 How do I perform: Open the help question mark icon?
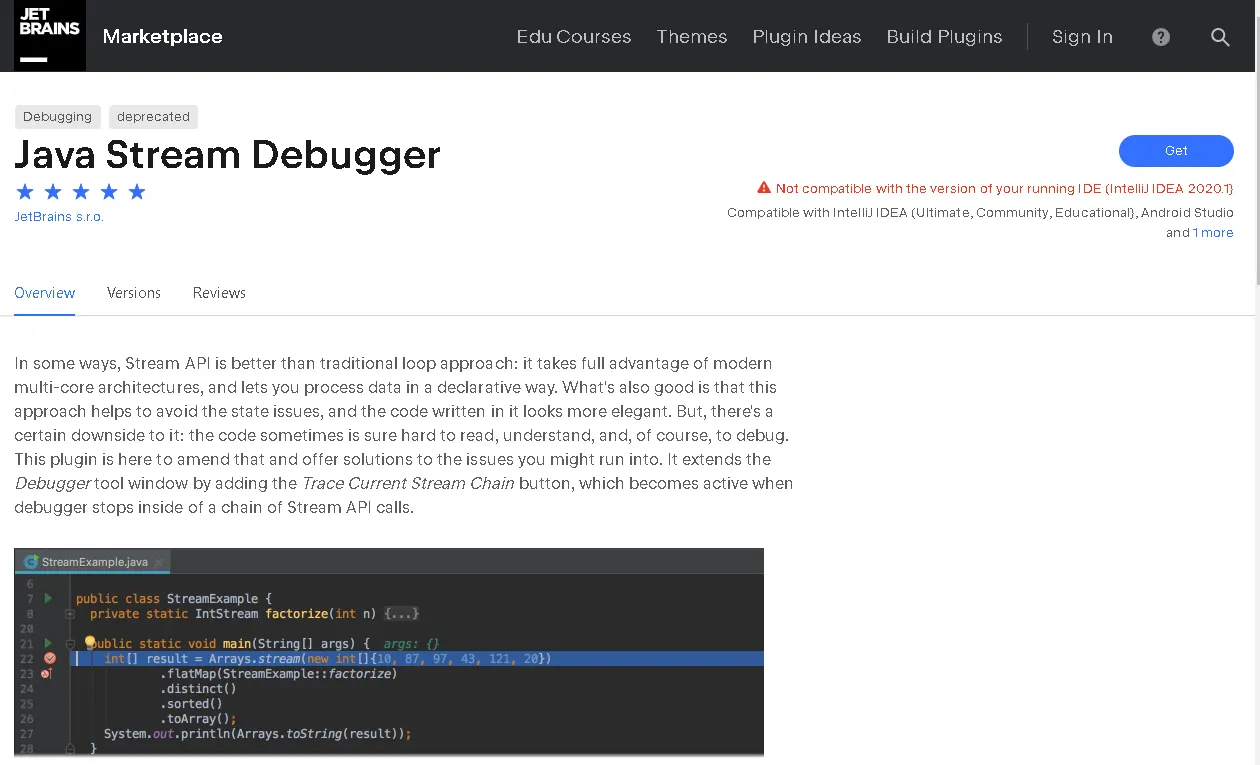click(1161, 37)
